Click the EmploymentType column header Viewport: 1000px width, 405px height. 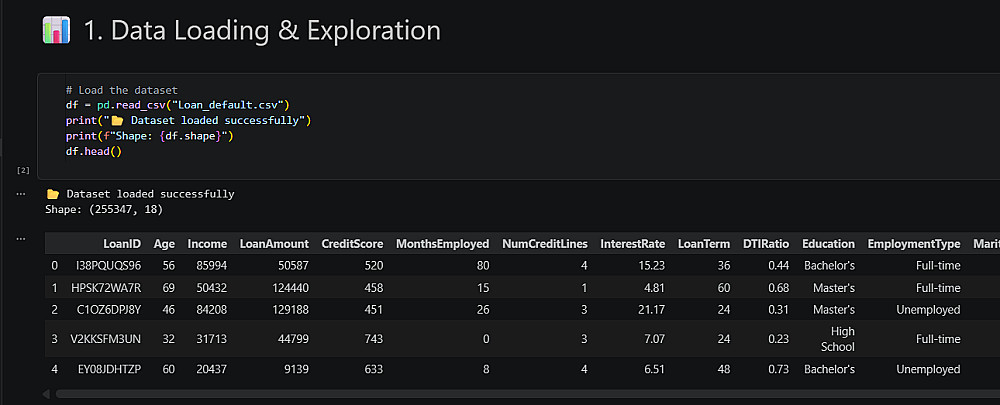[x=913, y=244]
